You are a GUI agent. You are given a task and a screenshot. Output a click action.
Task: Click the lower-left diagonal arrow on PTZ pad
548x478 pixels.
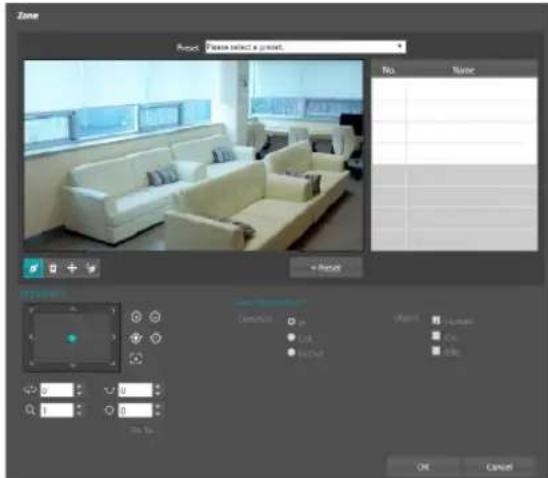tap(31, 364)
